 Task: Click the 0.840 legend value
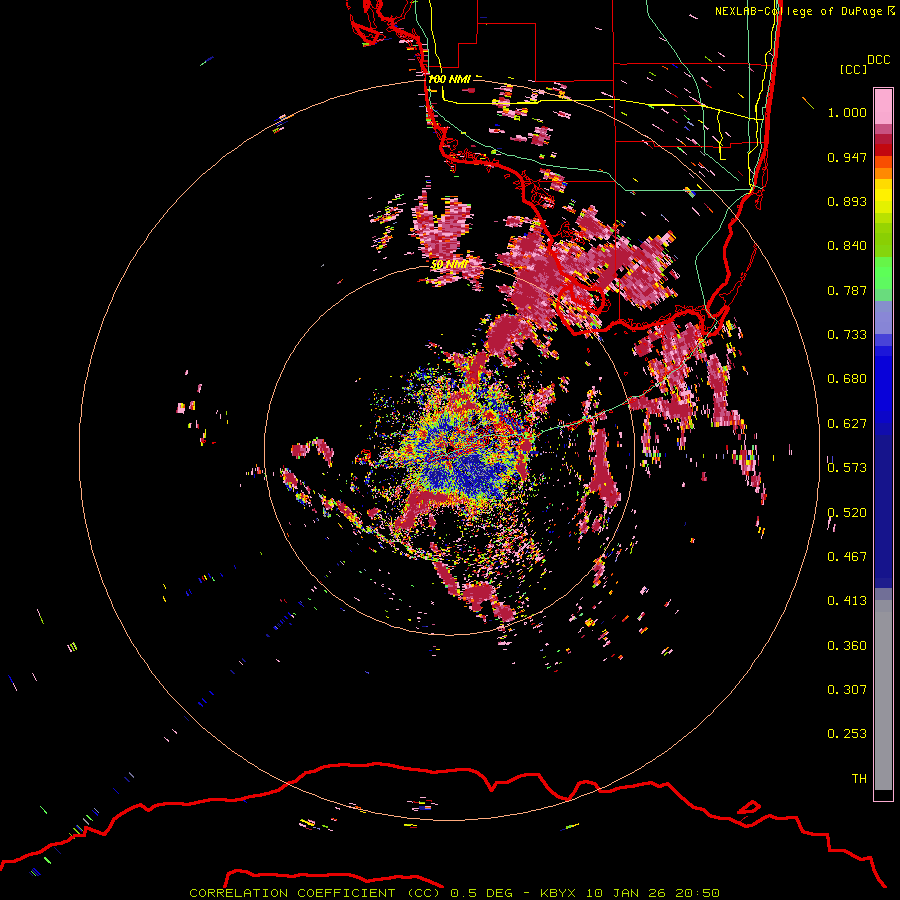click(847, 246)
